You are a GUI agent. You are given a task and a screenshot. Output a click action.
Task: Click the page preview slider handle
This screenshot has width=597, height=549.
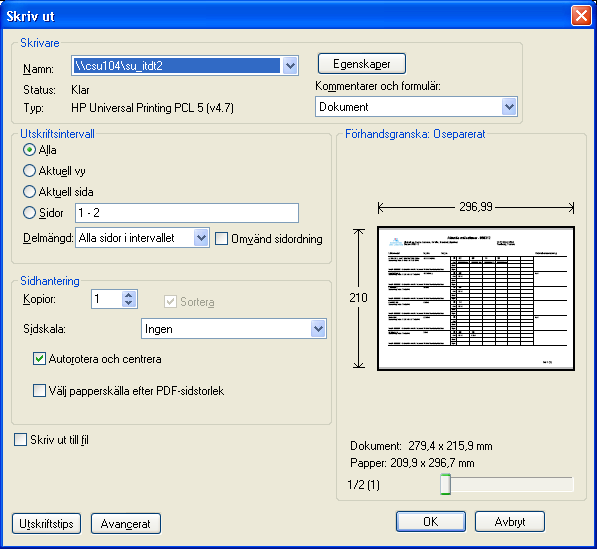pos(445,484)
